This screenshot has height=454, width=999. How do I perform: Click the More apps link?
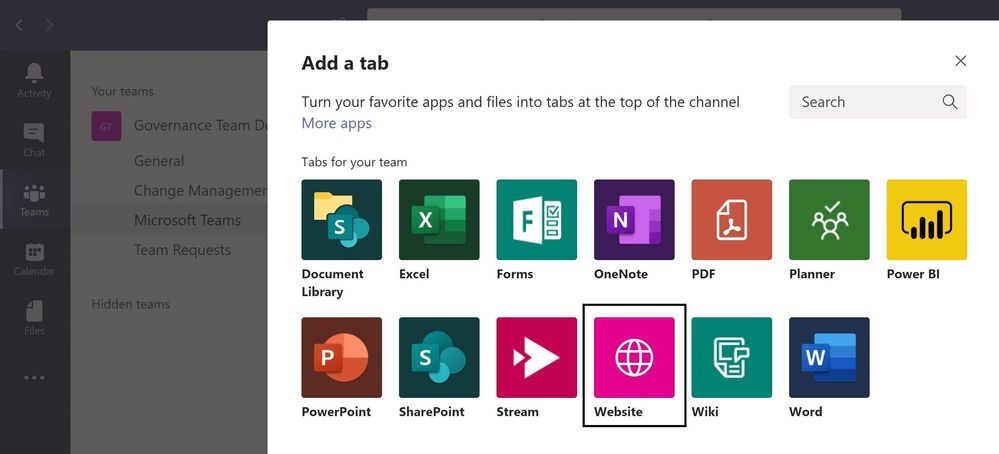pos(336,123)
